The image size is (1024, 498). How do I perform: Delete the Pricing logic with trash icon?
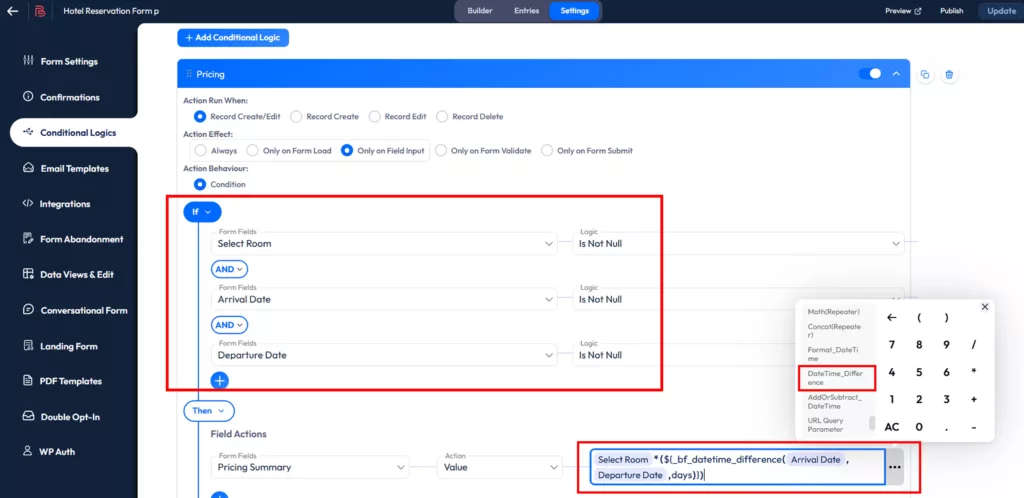click(949, 75)
